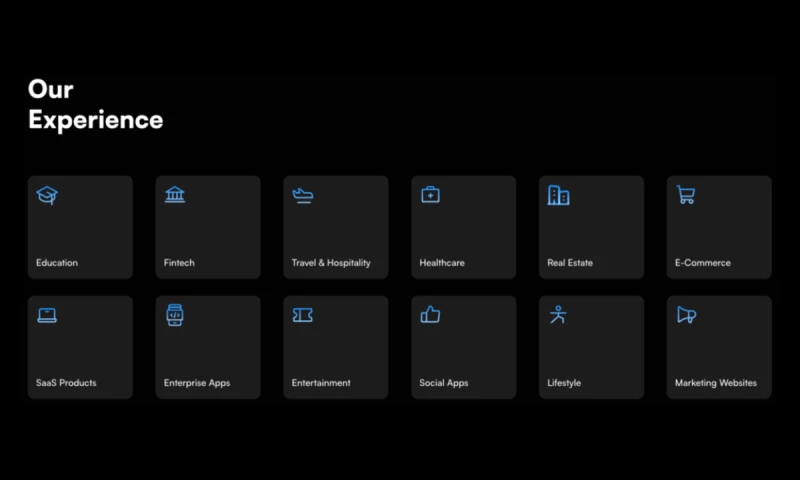800x480 pixels.
Task: Click the phone code Enterprise Apps icon
Action: 175,315
